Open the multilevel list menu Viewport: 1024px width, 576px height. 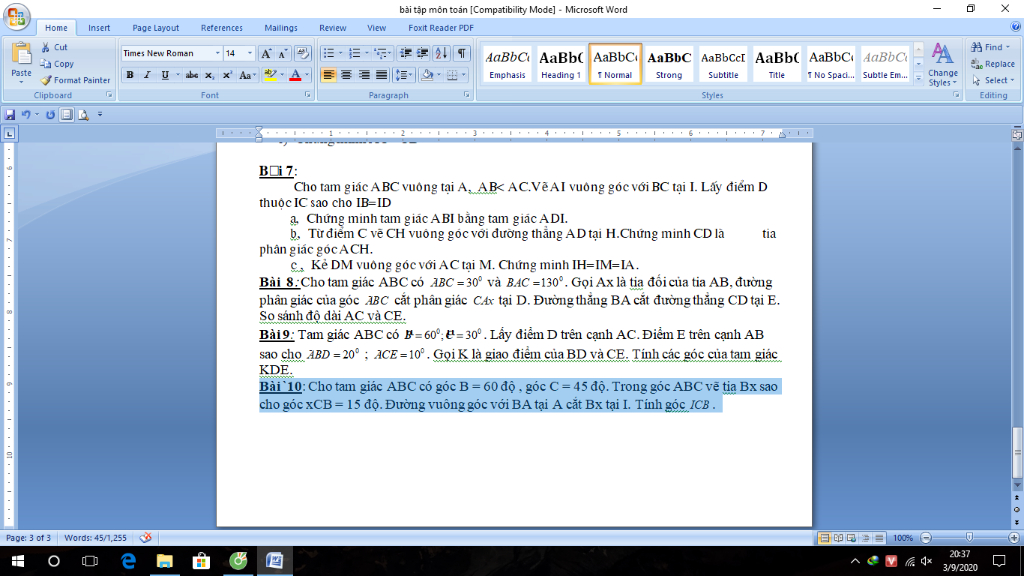click(382, 54)
